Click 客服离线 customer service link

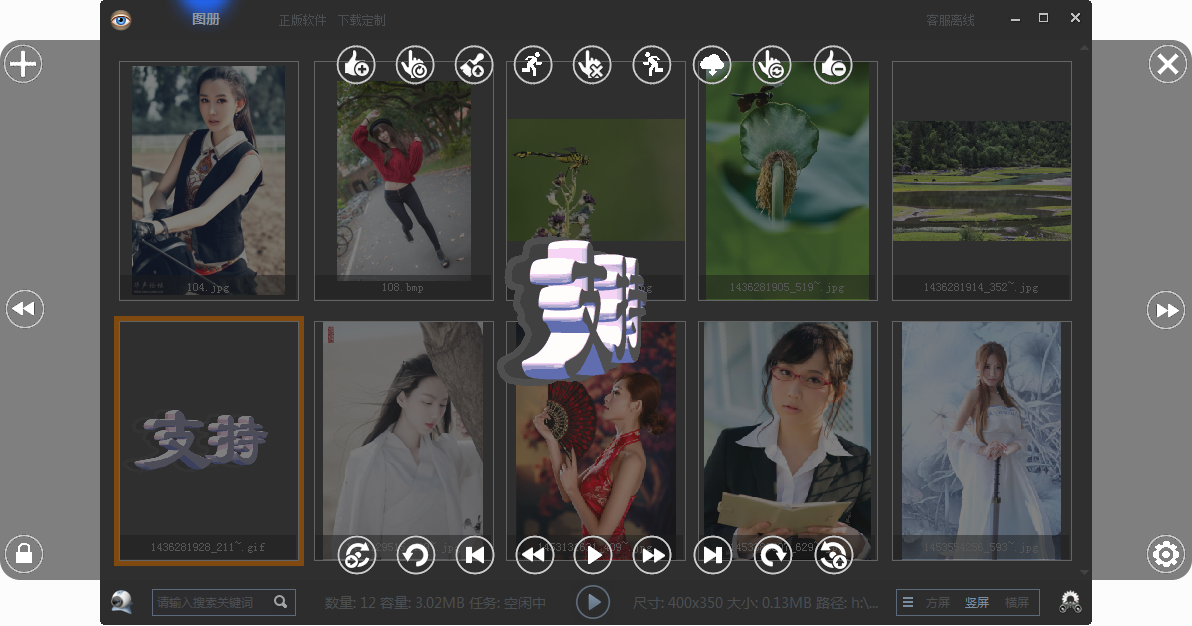point(950,21)
